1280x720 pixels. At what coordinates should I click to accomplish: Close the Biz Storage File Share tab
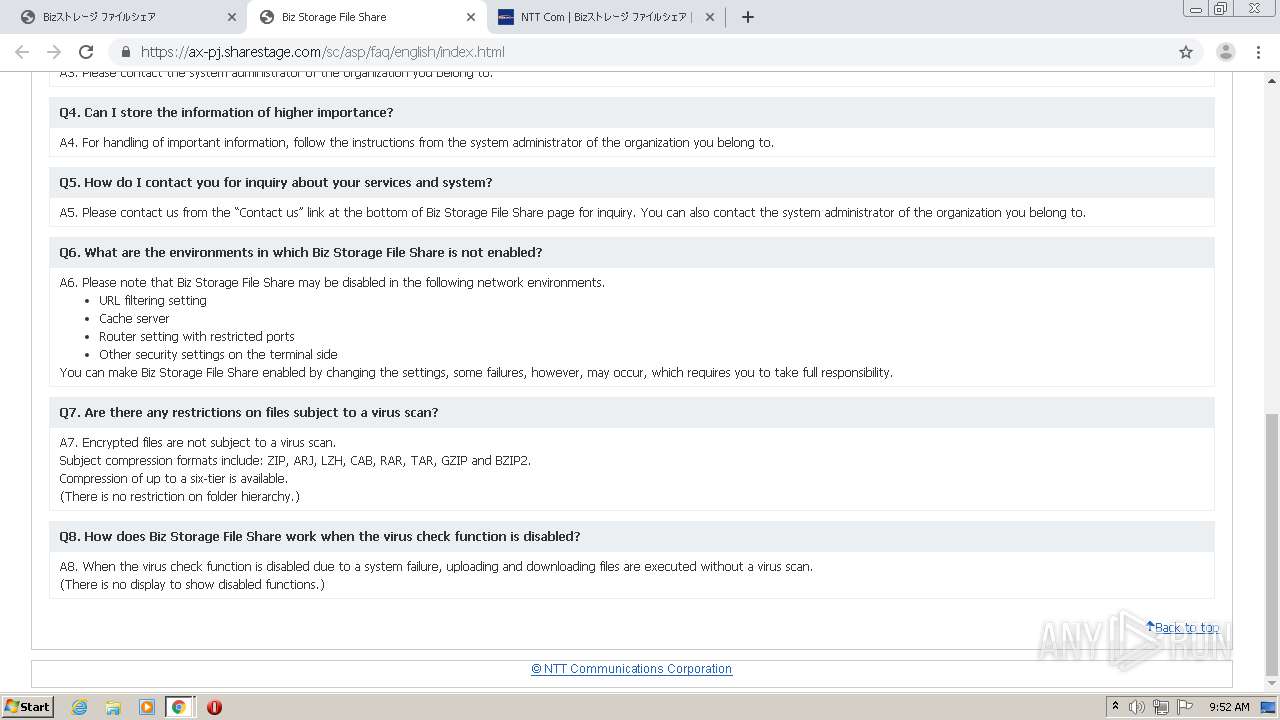tap(471, 17)
